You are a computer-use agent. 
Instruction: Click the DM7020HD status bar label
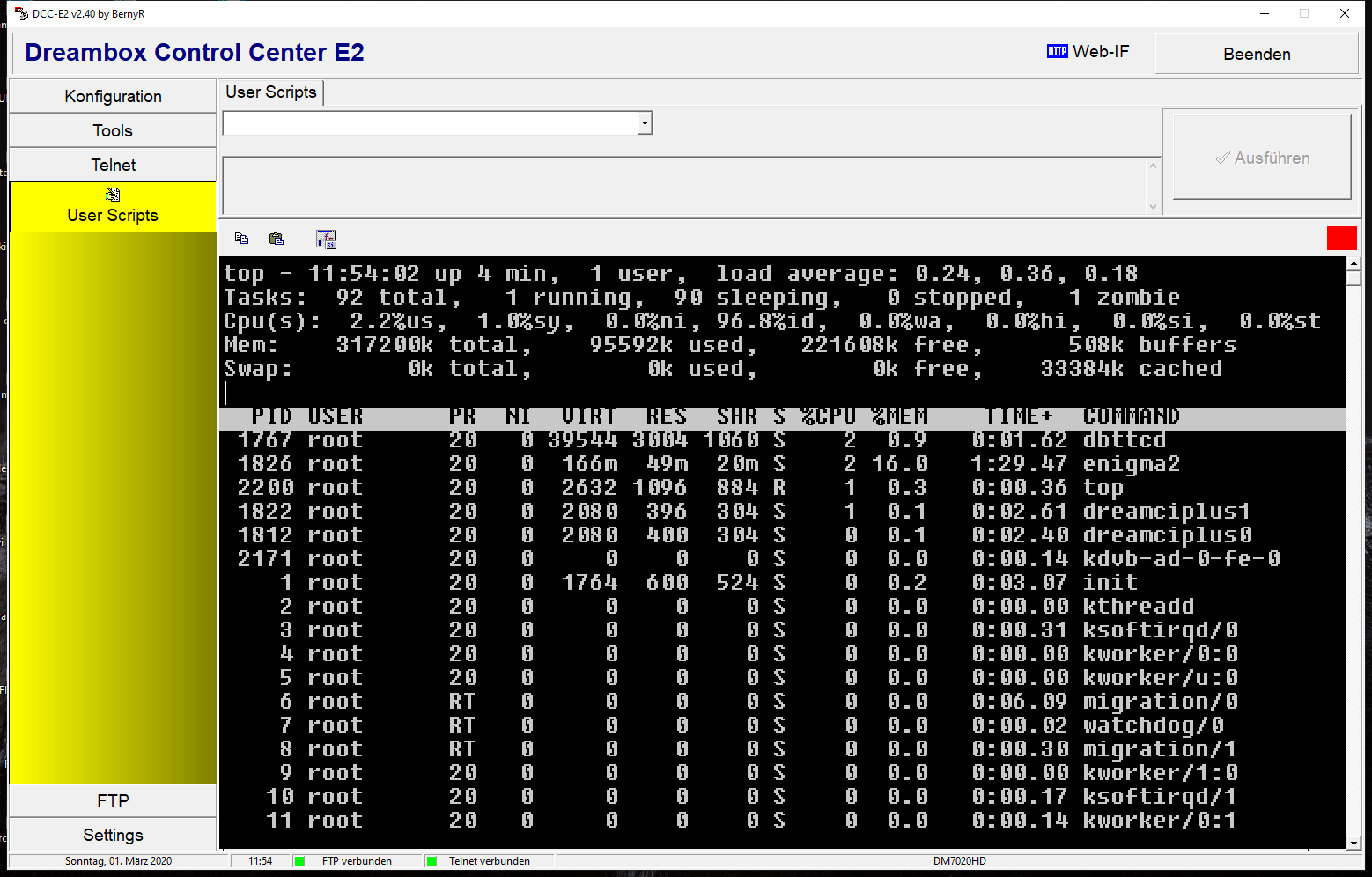coord(959,861)
